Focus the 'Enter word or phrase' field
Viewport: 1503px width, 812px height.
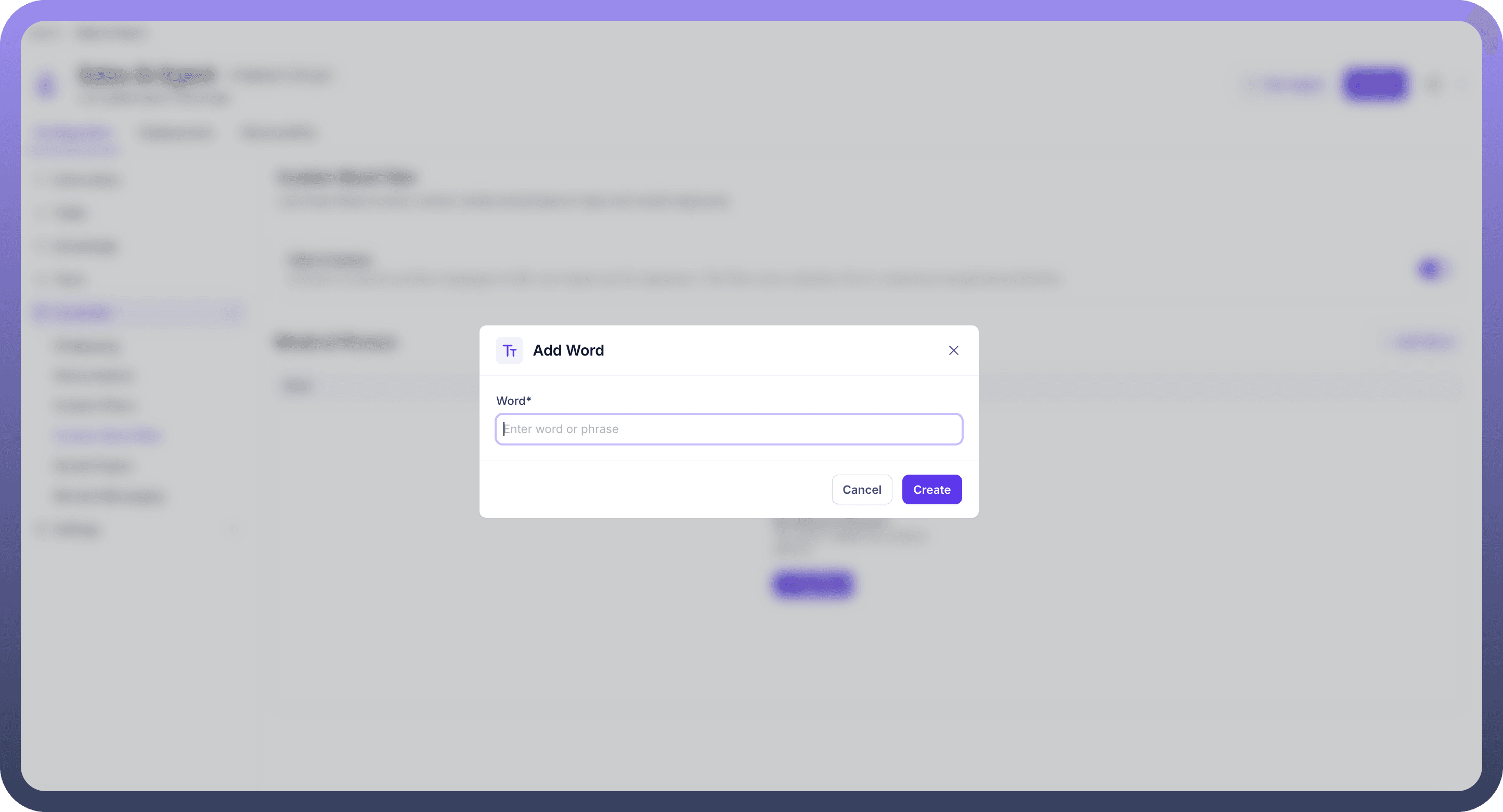pyautogui.click(x=729, y=429)
